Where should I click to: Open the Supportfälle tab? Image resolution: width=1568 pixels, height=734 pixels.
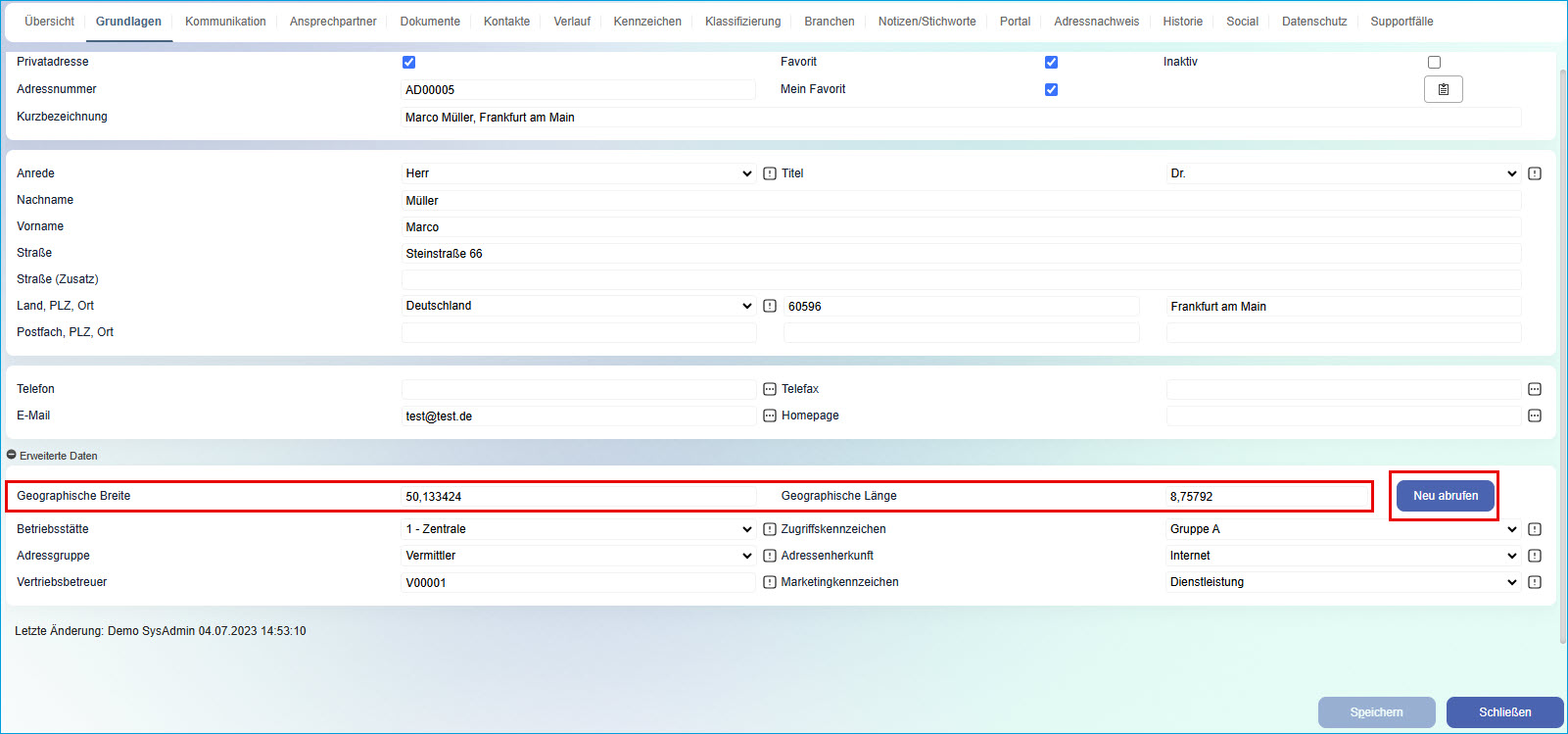1402,22
